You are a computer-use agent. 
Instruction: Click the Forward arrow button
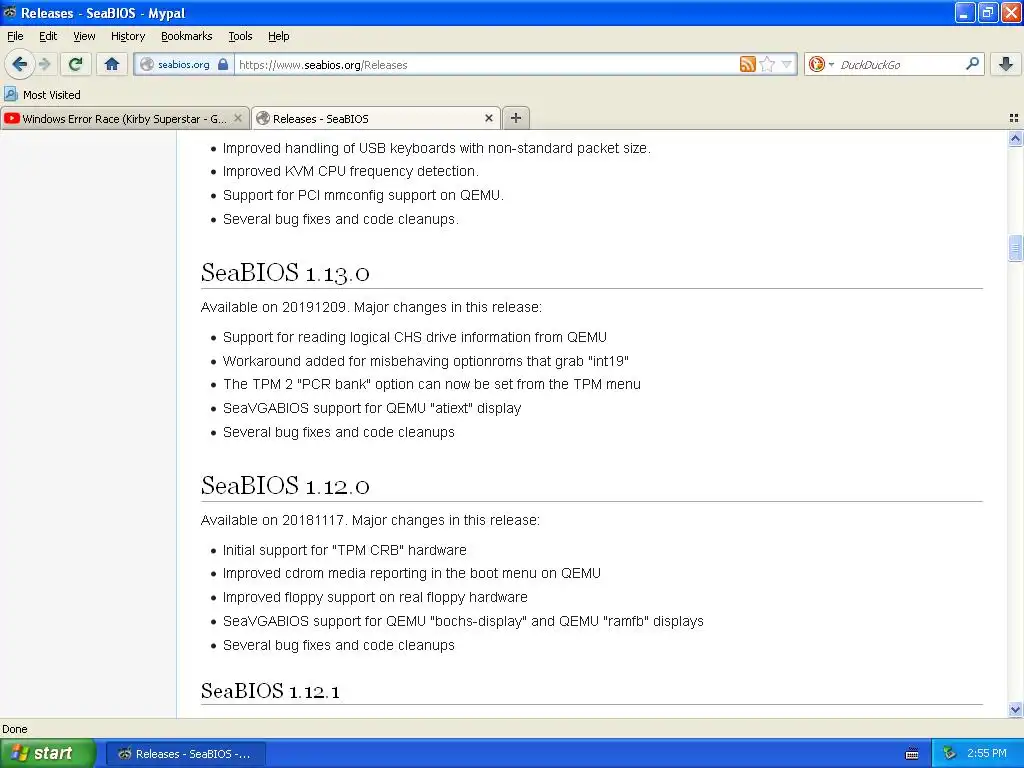(44, 64)
